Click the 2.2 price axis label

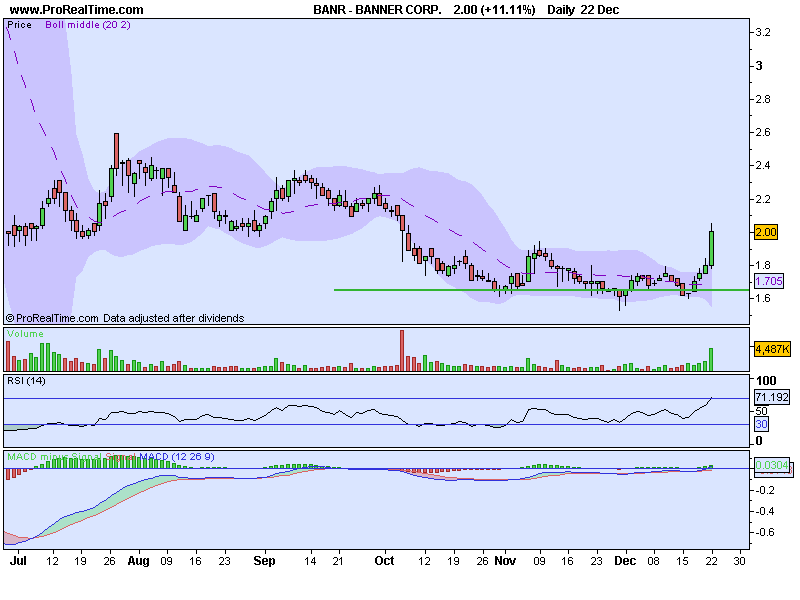pos(763,199)
